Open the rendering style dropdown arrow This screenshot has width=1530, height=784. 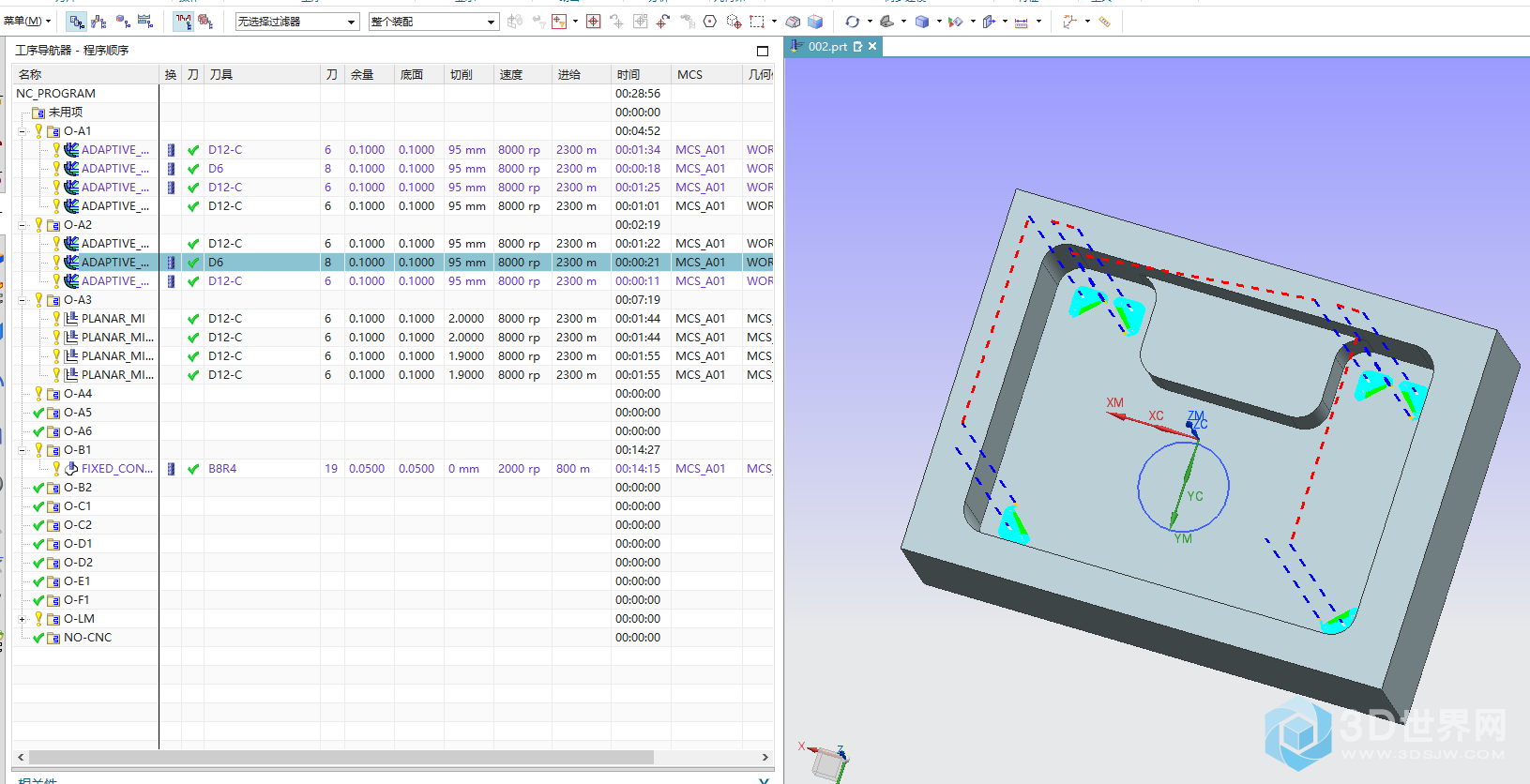pos(938,21)
